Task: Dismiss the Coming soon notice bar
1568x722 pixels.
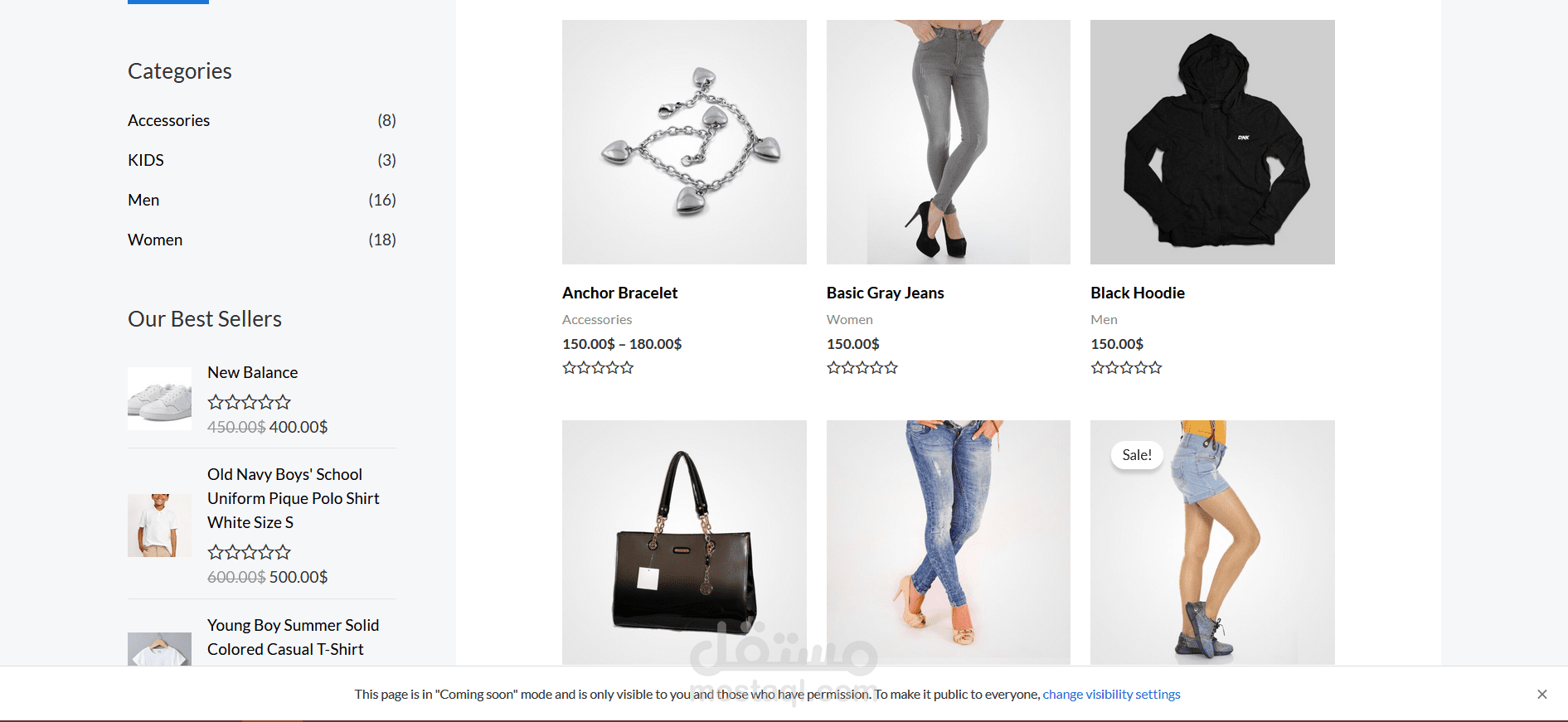Action: (1541, 695)
